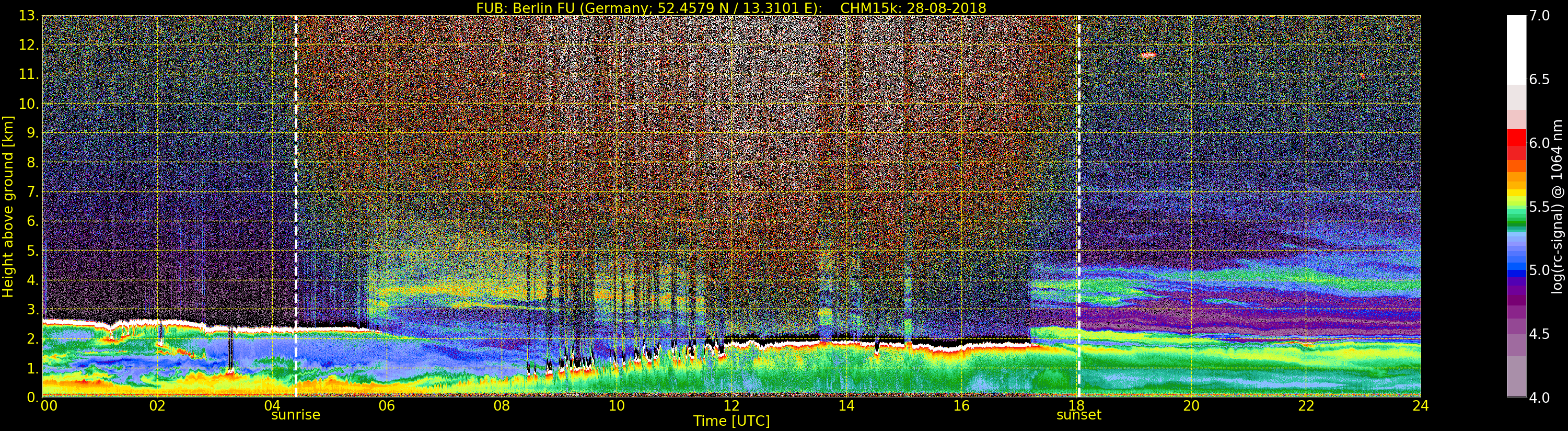Click the time axis tick 22

tap(1306, 406)
